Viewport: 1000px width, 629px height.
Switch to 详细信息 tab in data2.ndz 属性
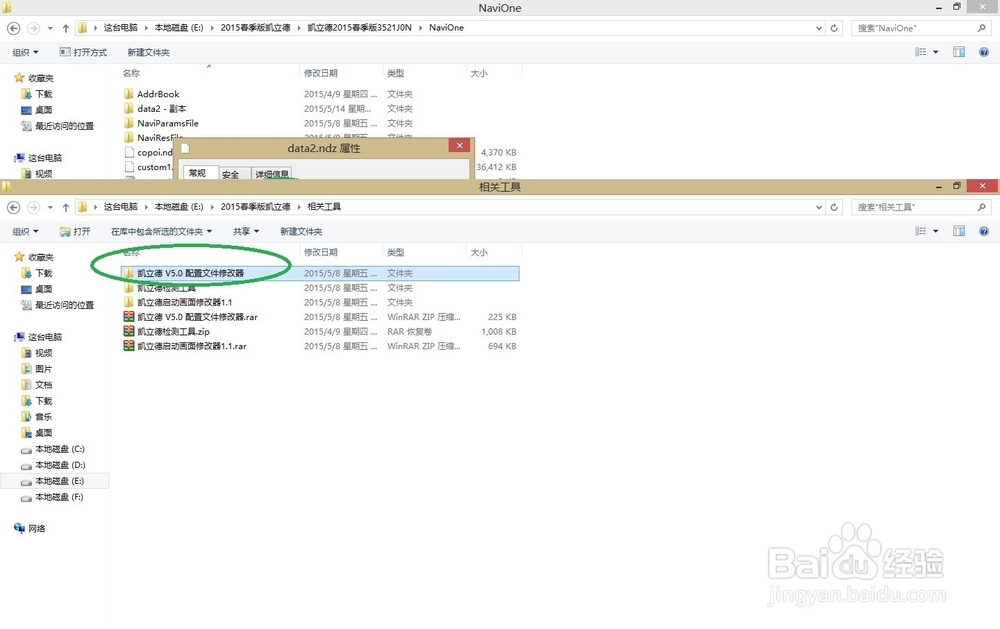click(272, 174)
